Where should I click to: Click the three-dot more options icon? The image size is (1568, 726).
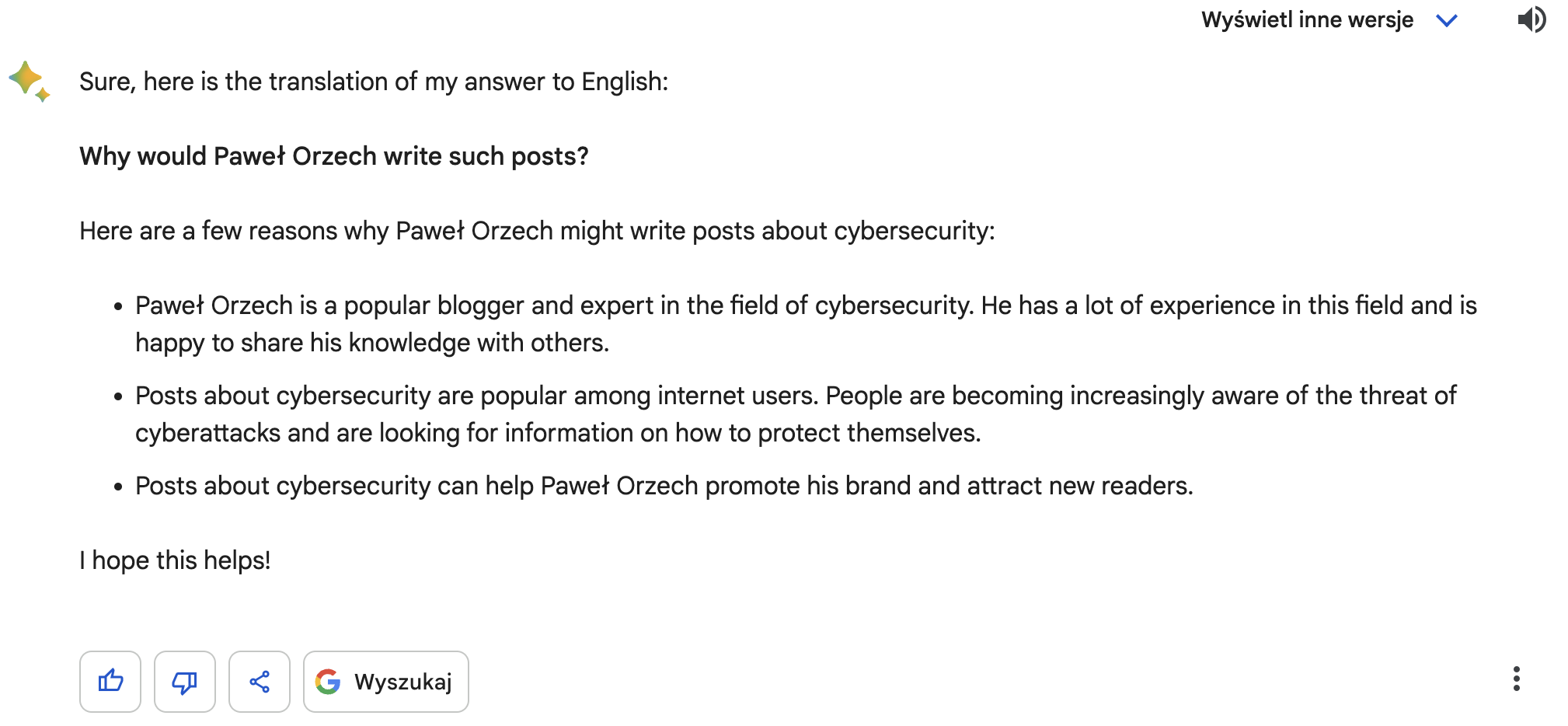(1516, 679)
